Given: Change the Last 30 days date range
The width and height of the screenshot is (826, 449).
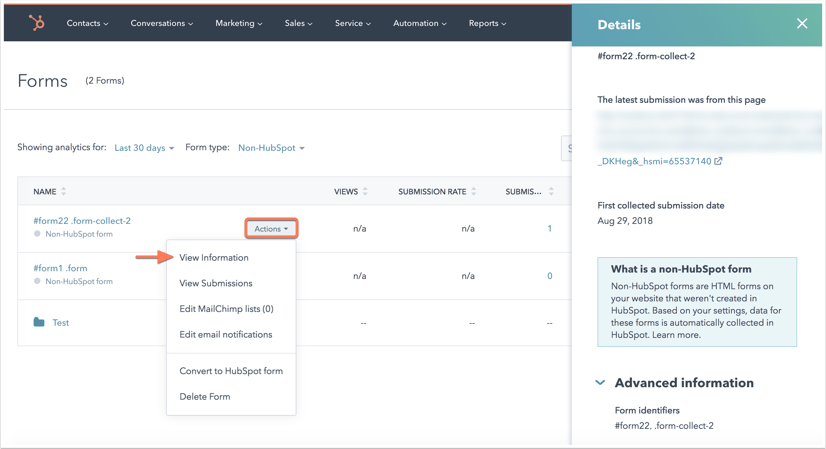Looking at the screenshot, I should [144, 148].
